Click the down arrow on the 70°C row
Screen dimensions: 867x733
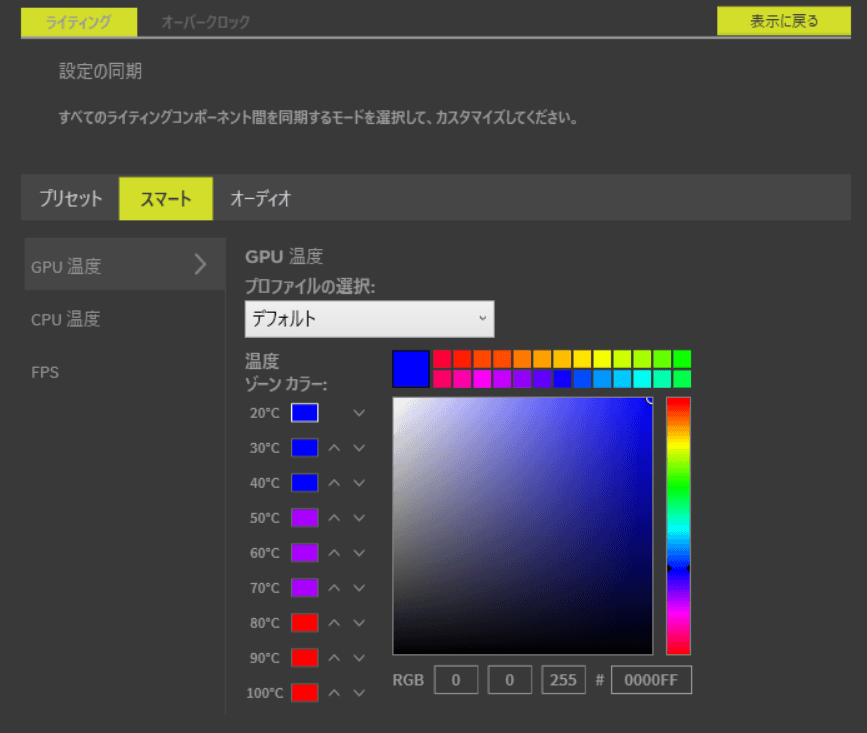(x=359, y=588)
